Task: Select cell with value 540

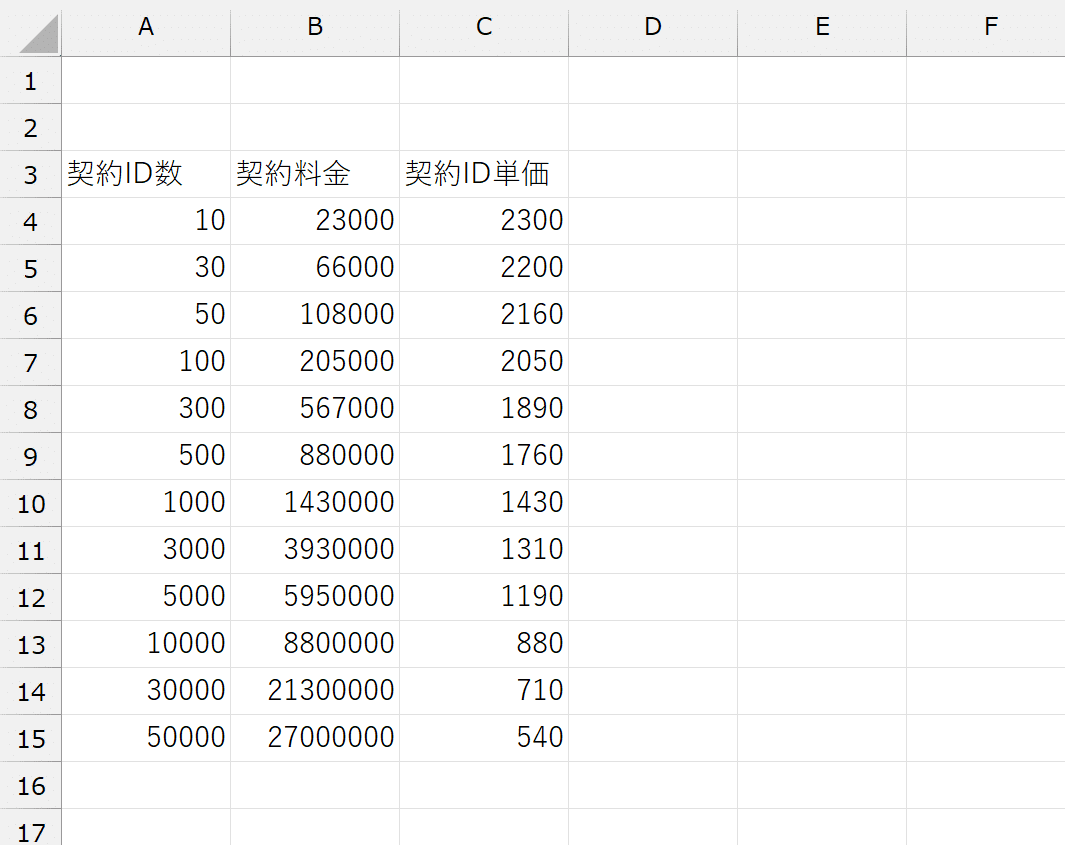Action: pyautogui.click(x=484, y=738)
